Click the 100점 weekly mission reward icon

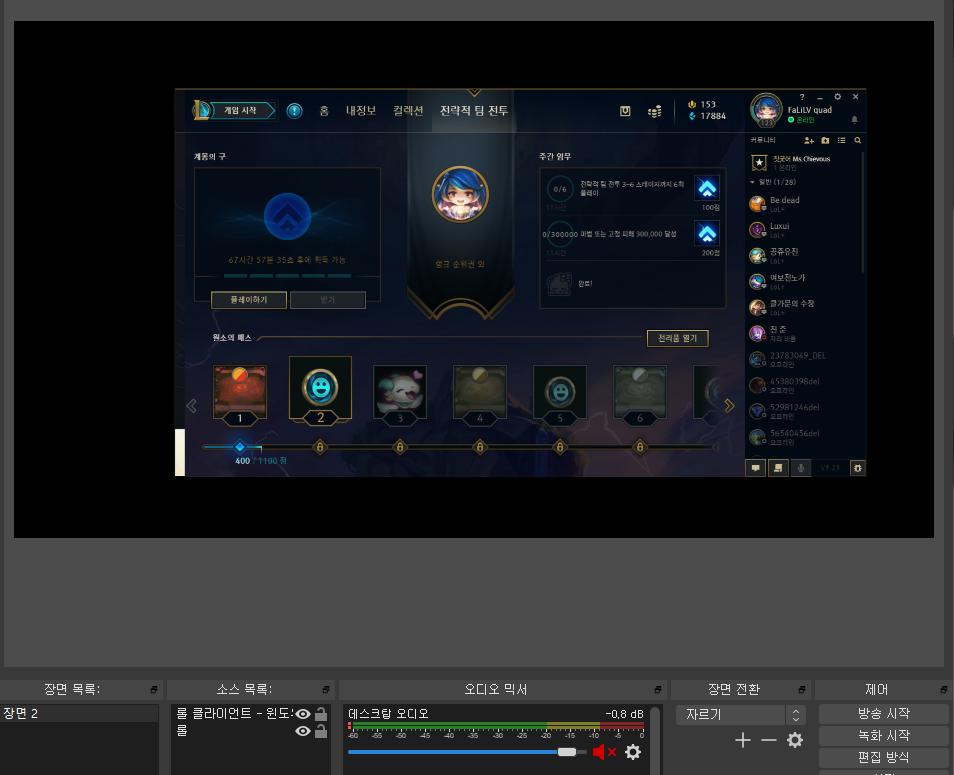[x=707, y=189]
